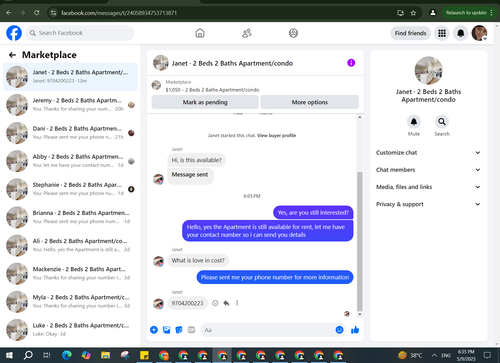Screen dimensions: 500x363
Task: Mute this chat with the bell icon
Action: tap(414, 122)
